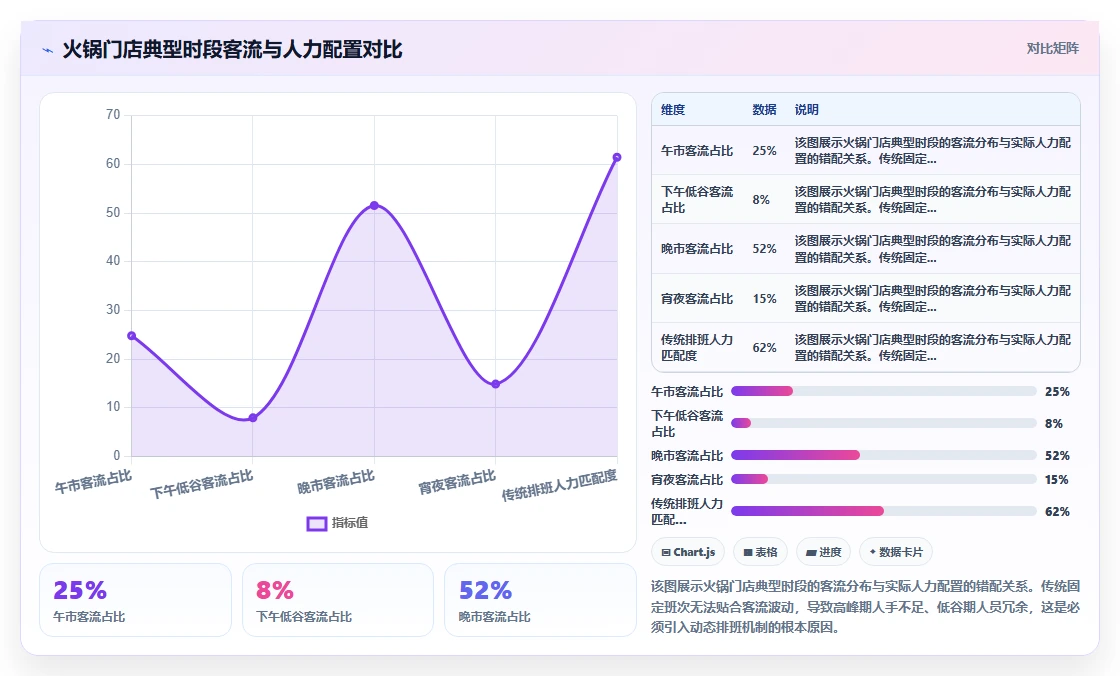Select the 52% stat card for 晚市客流占比

tap(540, 600)
